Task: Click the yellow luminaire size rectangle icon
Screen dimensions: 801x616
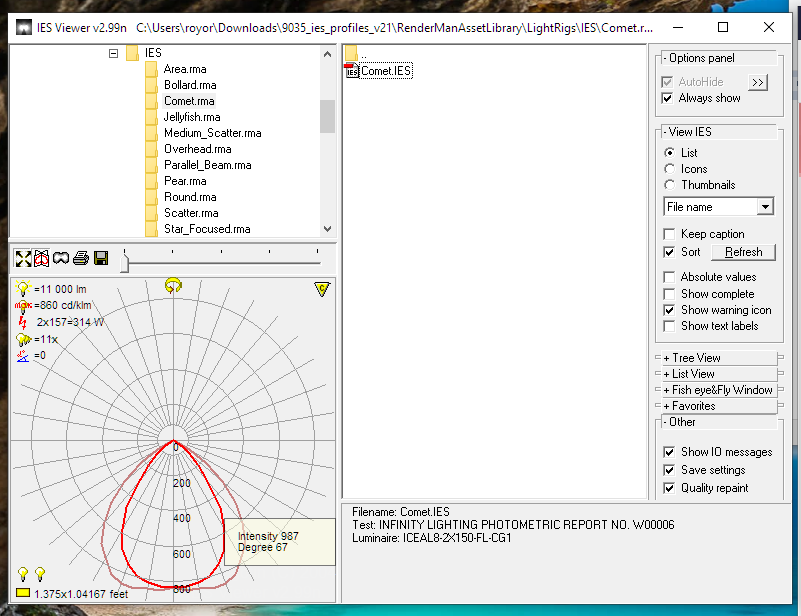Action: click(x=22, y=593)
